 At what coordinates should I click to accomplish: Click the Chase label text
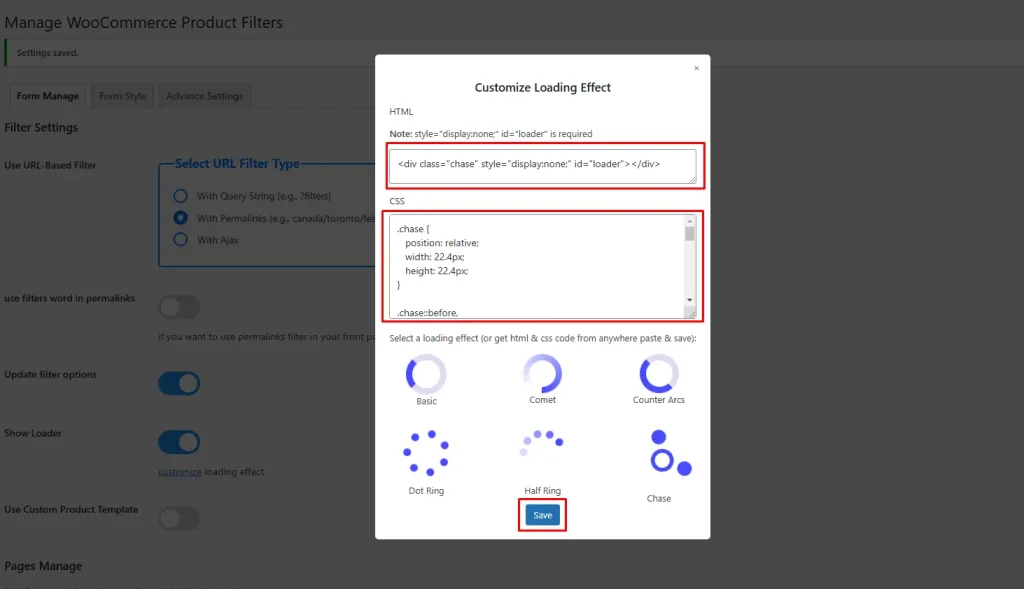pyautogui.click(x=658, y=498)
